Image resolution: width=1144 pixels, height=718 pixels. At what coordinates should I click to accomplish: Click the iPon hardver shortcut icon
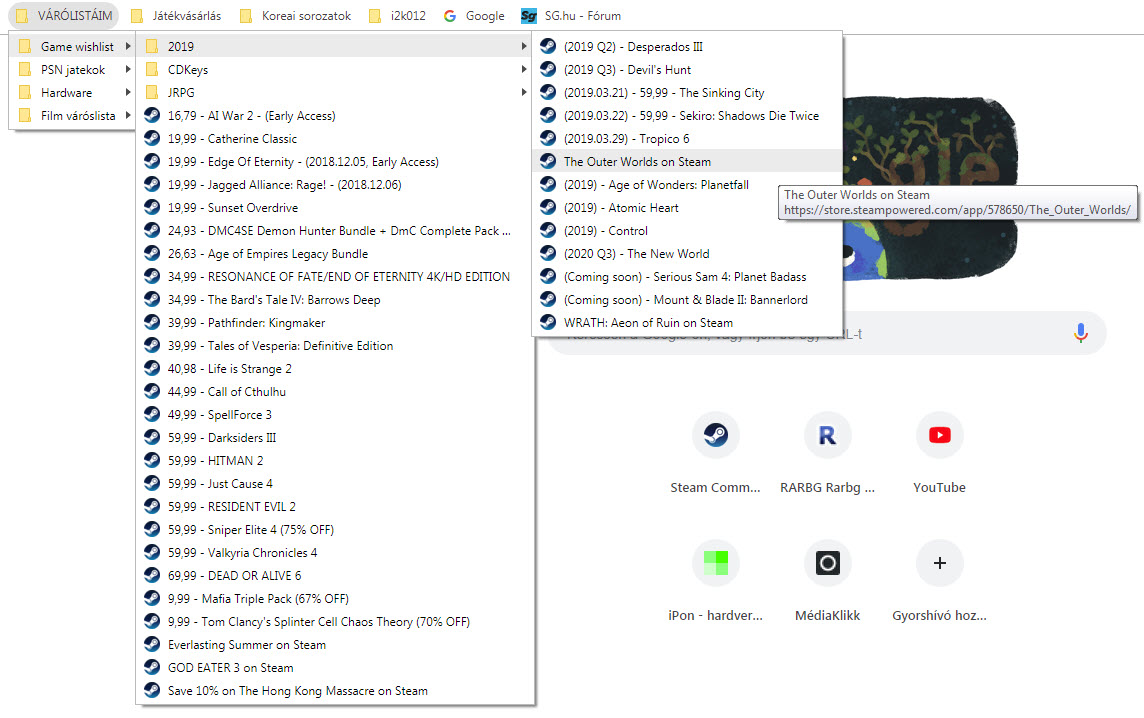[715, 563]
